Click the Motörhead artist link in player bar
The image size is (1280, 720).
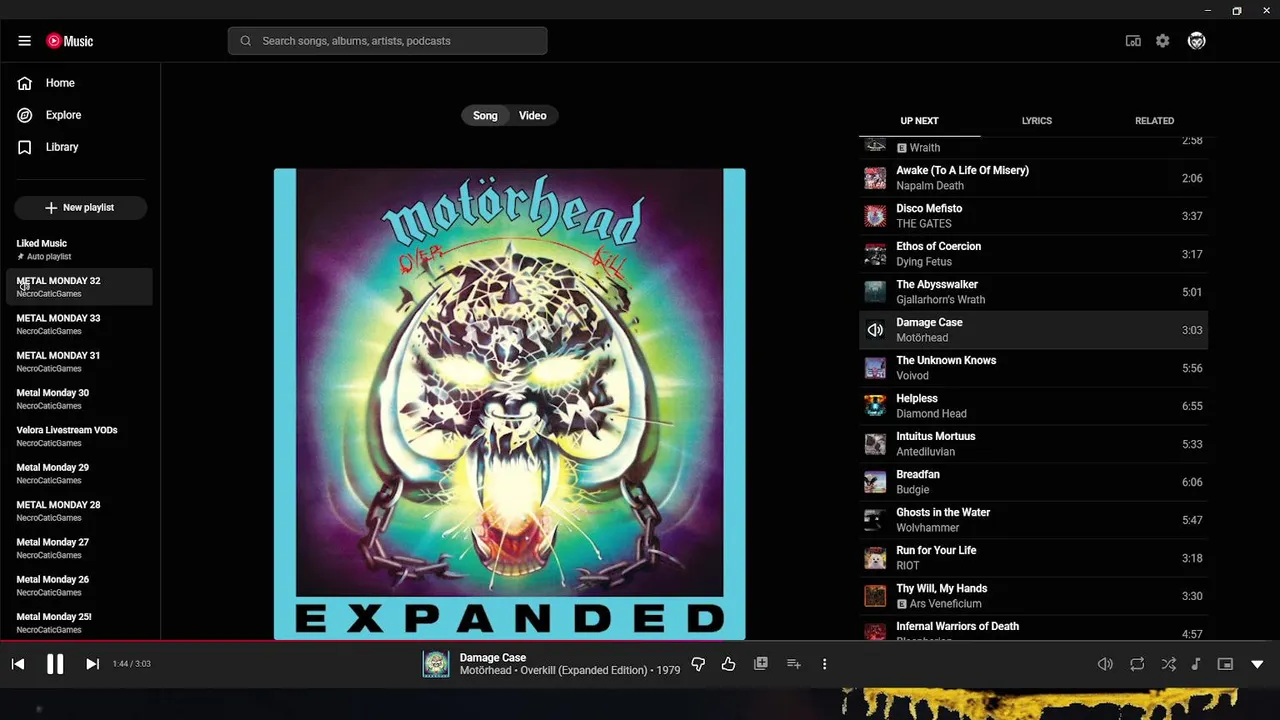[486, 671]
